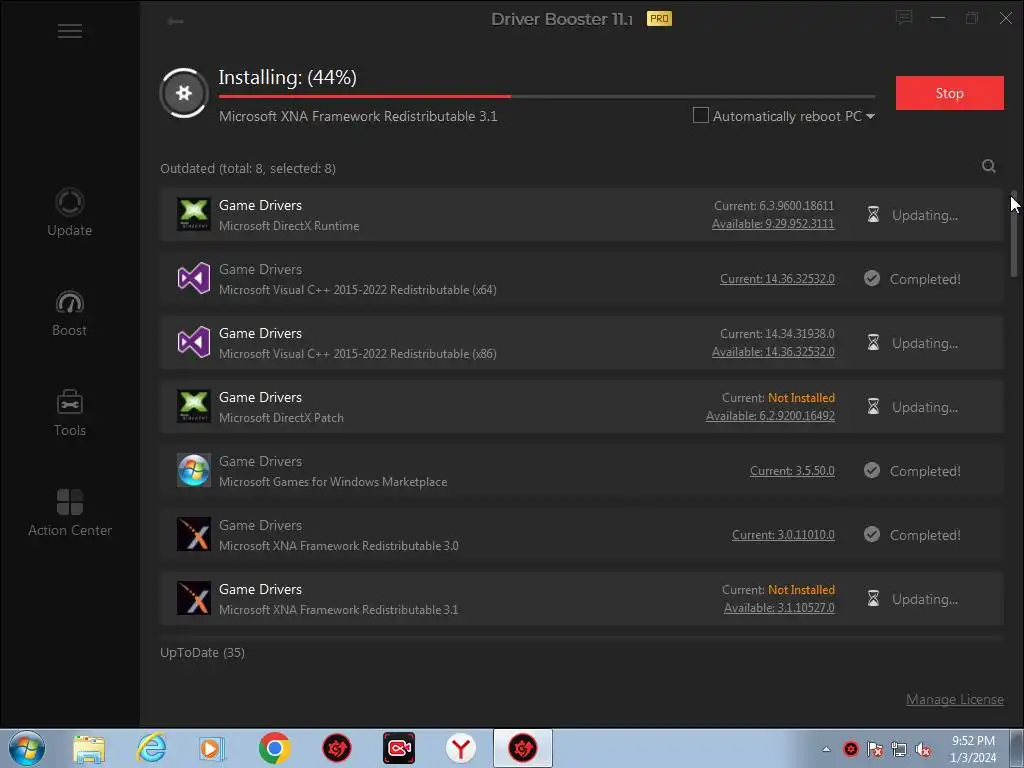Open Current 3.0.11010.0 version link
Screen dimensions: 1024x768
(783, 535)
